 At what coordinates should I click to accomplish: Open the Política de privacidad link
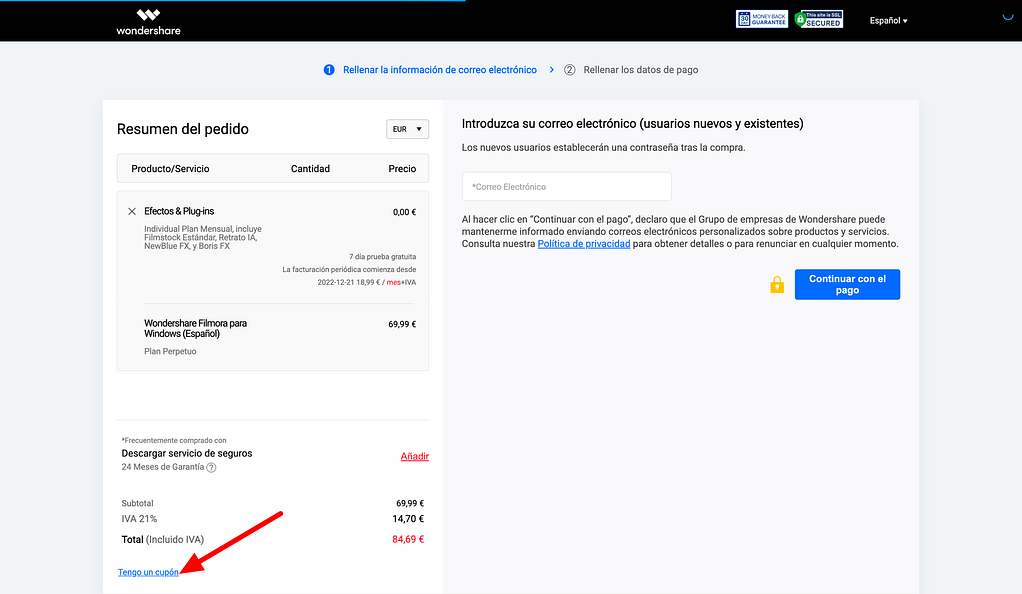point(583,244)
